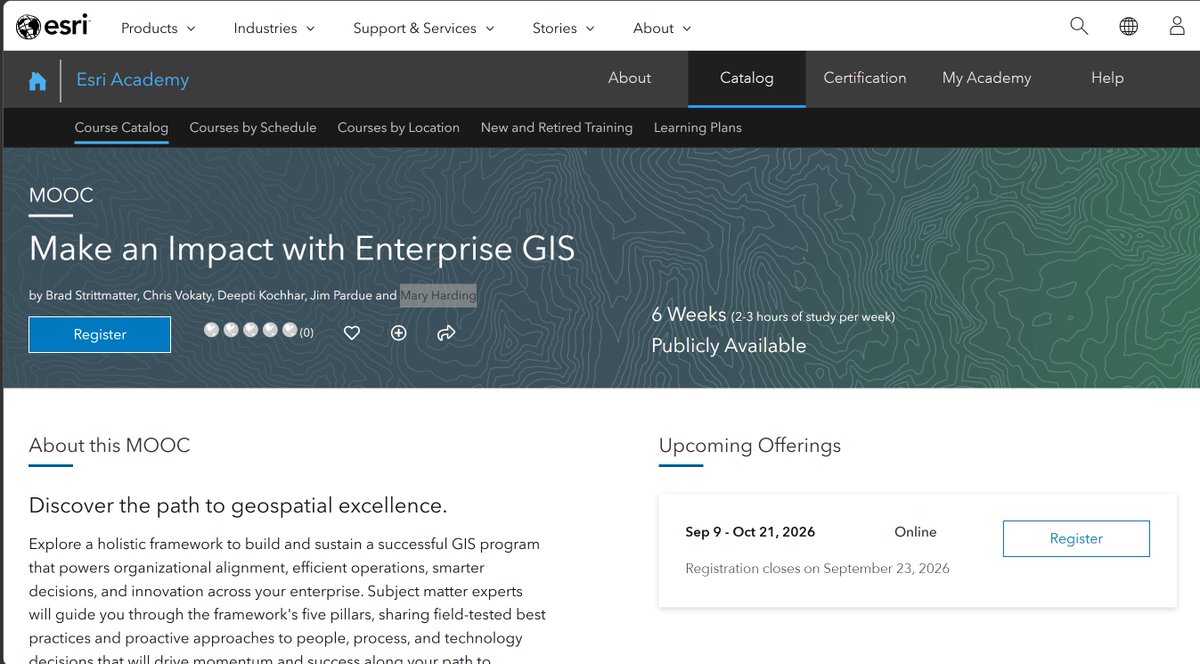
Task: Open author Brad Strittmatter link
Action: [90, 295]
